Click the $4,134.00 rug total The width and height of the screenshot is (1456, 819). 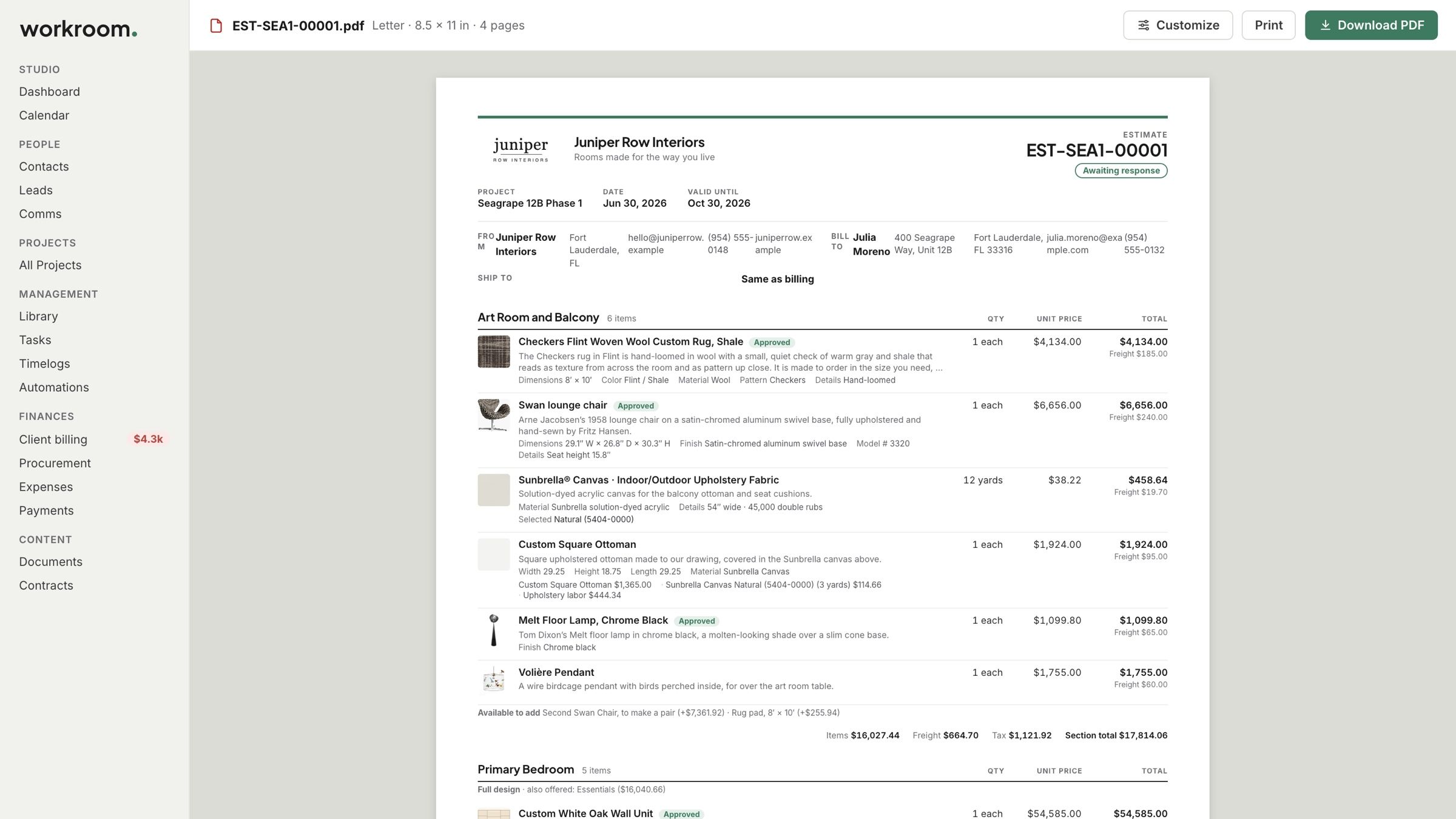[1143, 342]
